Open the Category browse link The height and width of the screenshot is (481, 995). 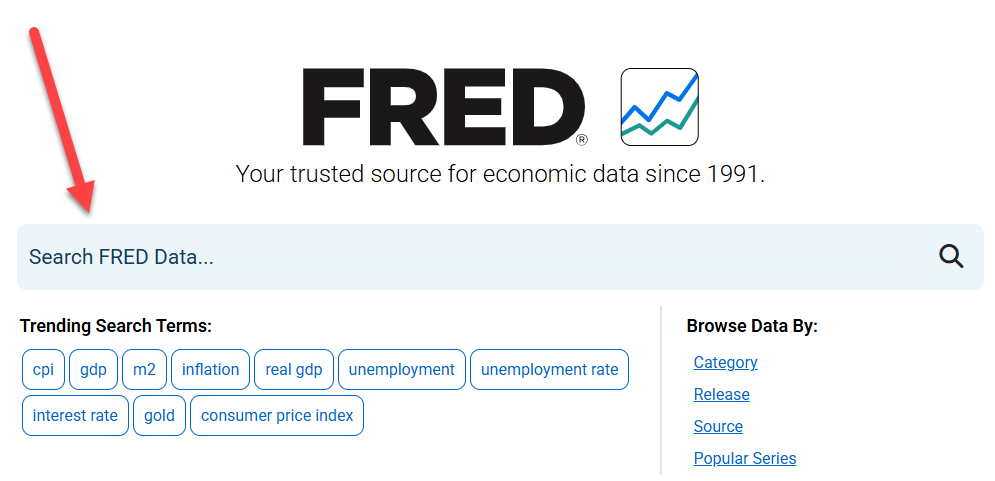725,362
